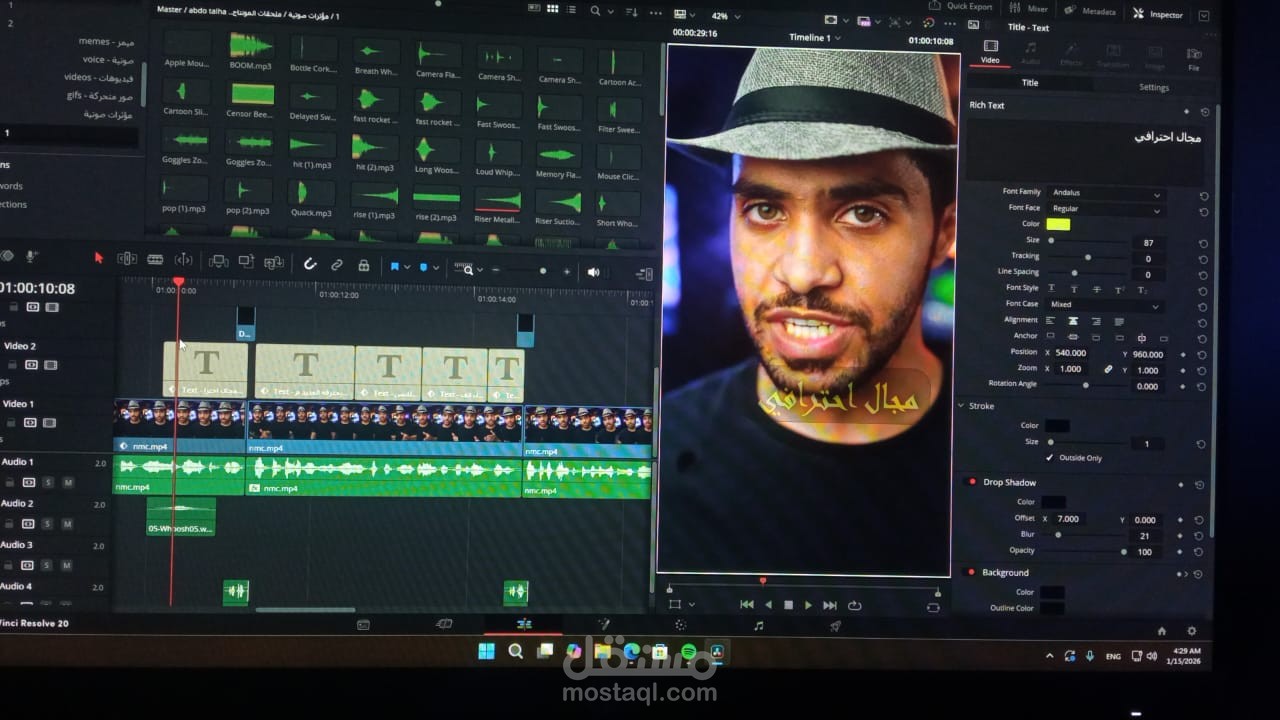Open the memes bin in media pool
Image resolution: width=1280 pixels, height=720 pixels.
[x=106, y=42]
